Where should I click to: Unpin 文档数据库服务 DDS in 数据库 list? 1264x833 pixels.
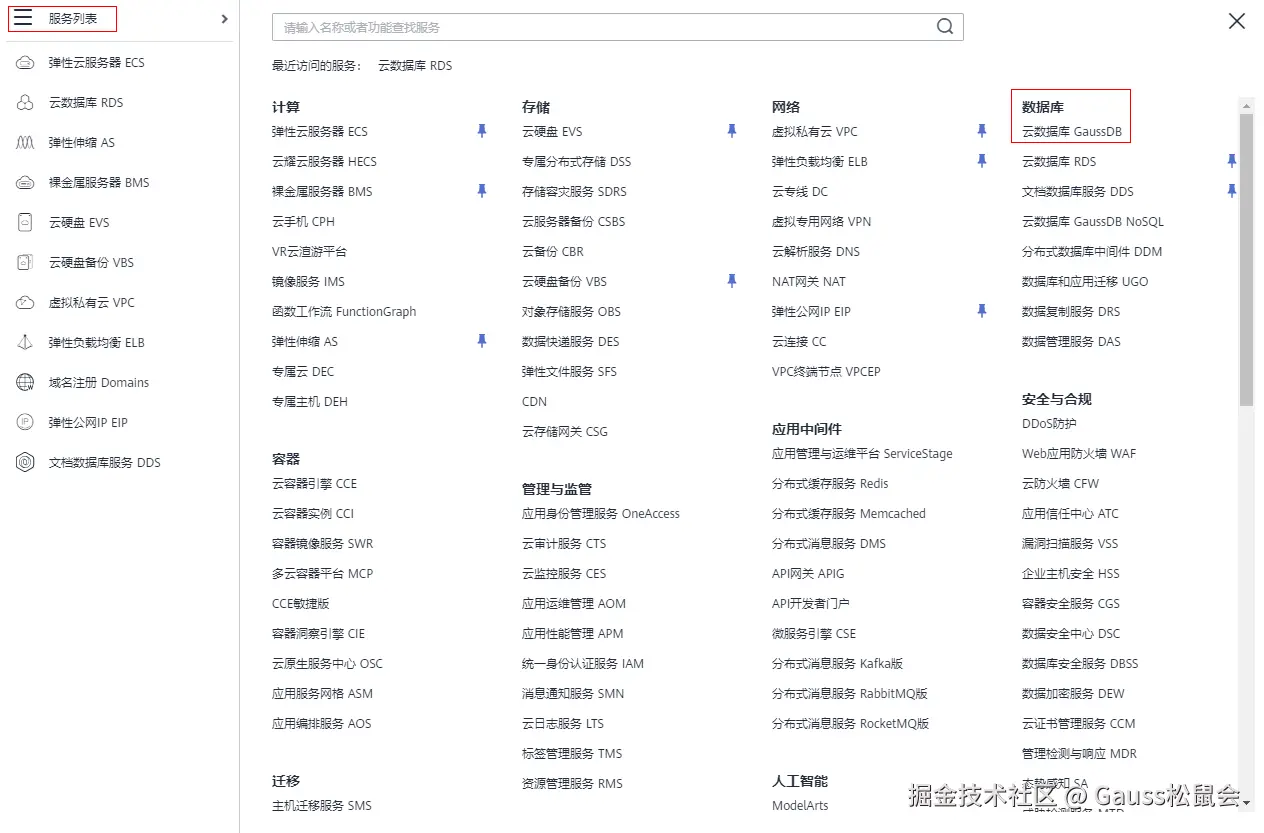[x=1232, y=191]
